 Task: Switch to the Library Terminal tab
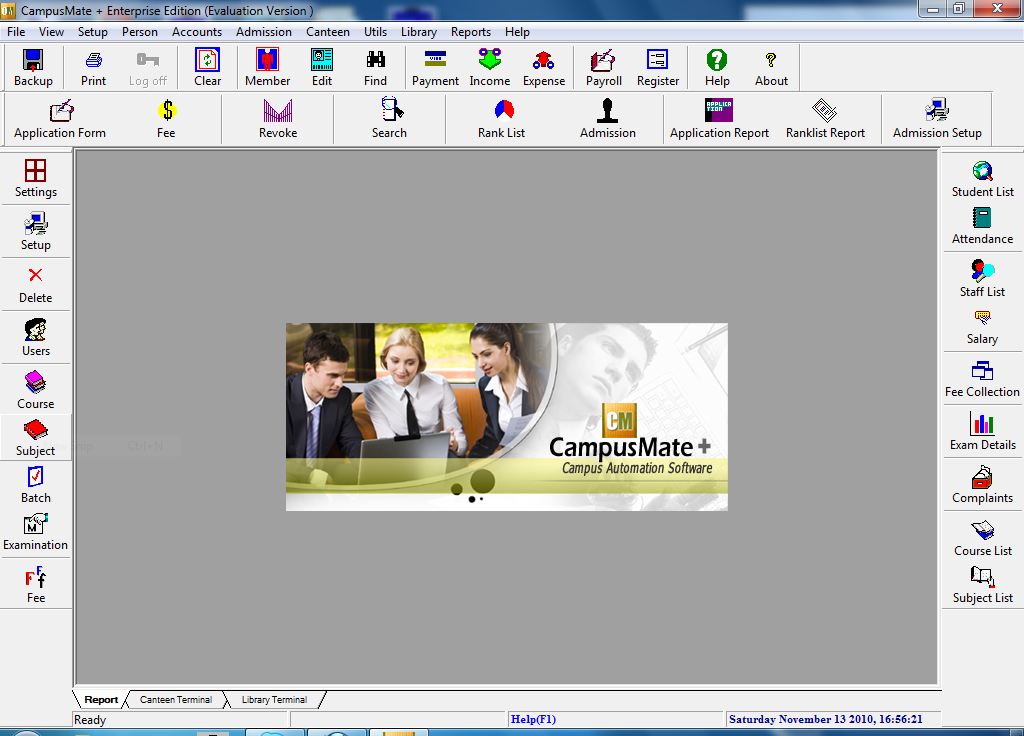pos(274,699)
